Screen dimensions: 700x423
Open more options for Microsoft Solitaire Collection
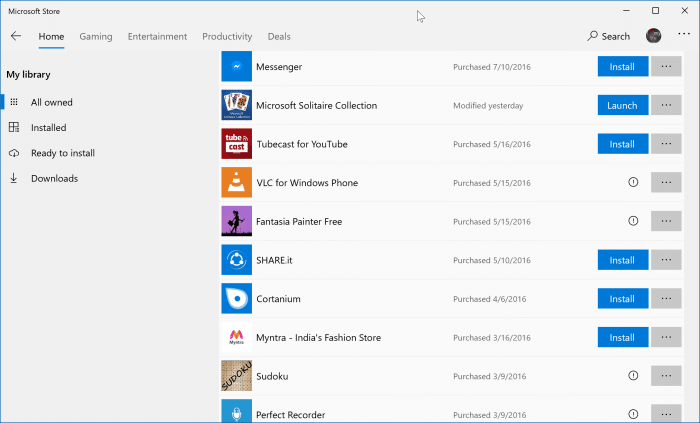tap(666, 105)
